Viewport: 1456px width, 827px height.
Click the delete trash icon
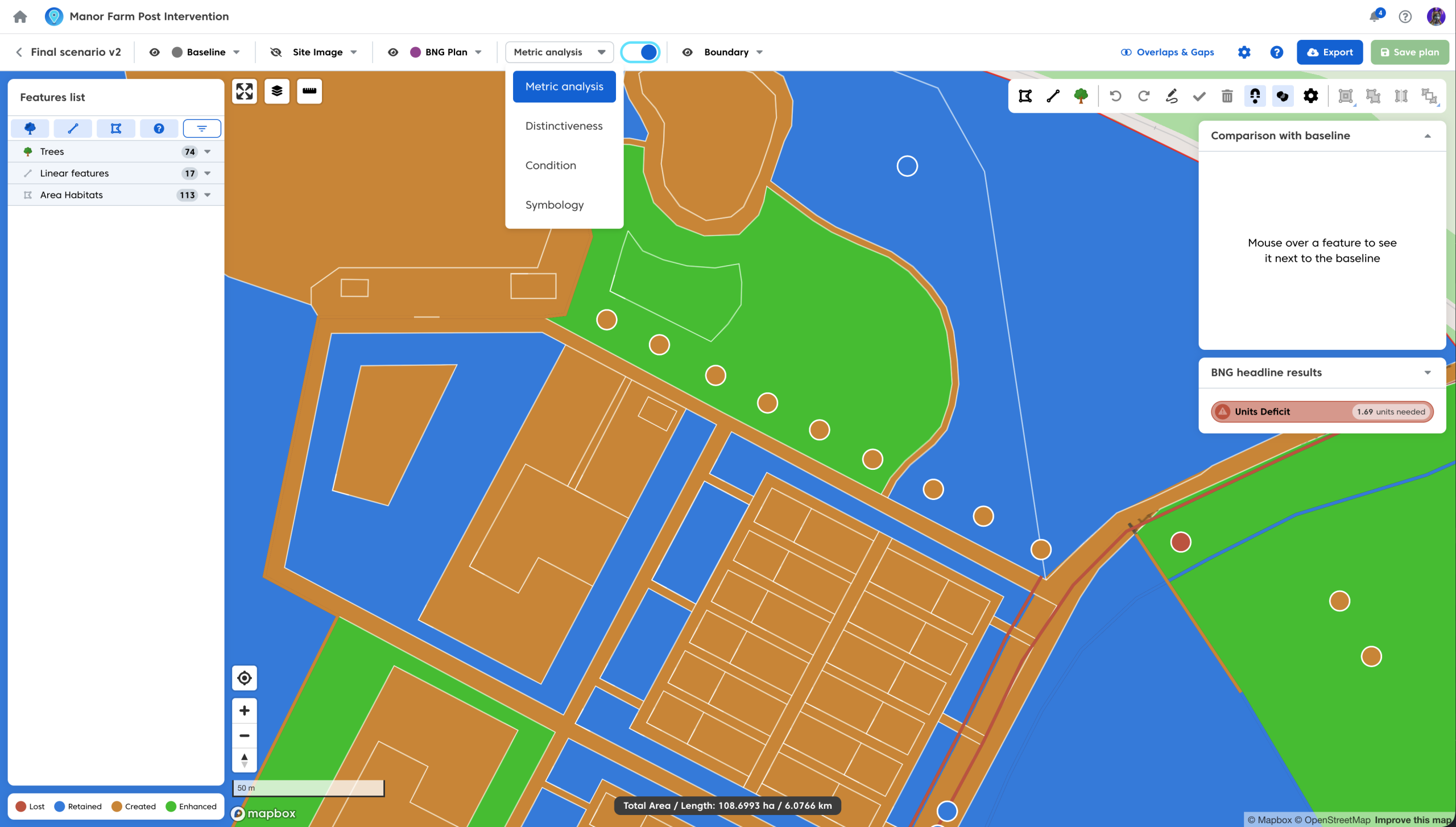(1227, 96)
